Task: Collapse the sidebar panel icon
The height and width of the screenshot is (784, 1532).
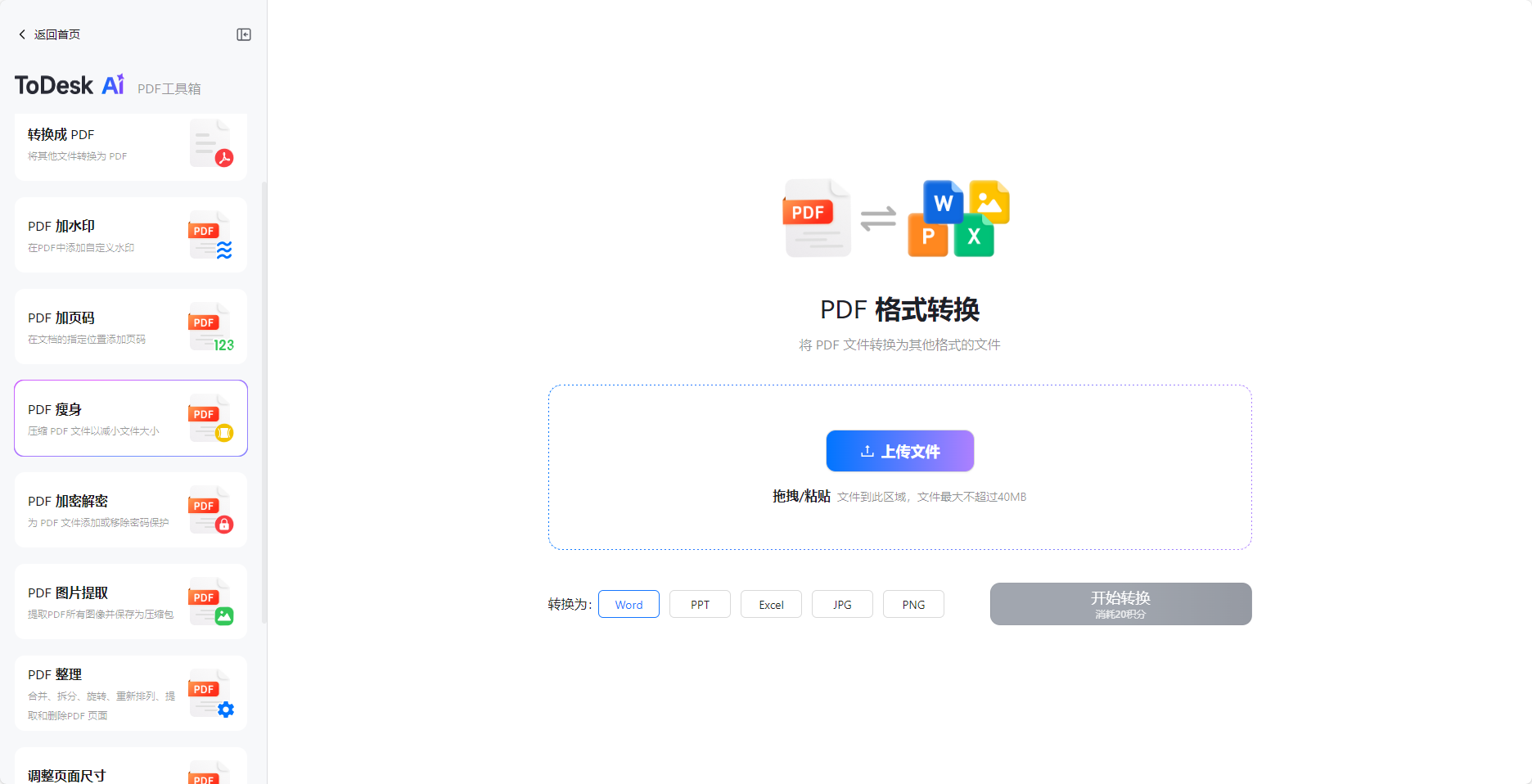Action: [x=244, y=34]
